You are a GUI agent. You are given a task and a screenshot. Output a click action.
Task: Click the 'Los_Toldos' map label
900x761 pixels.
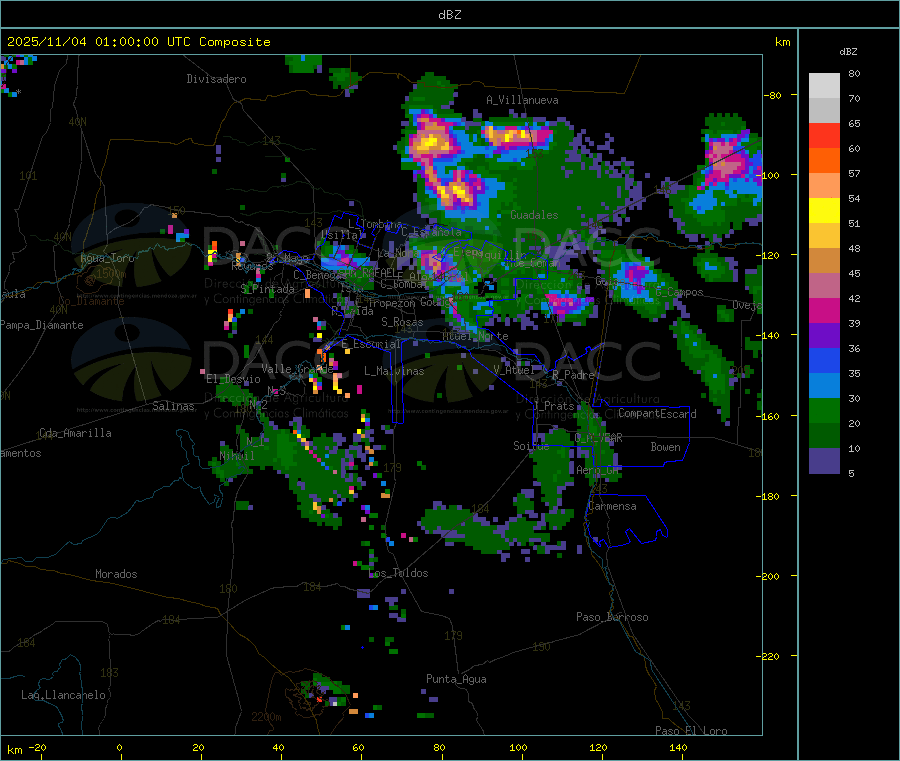[398, 573]
